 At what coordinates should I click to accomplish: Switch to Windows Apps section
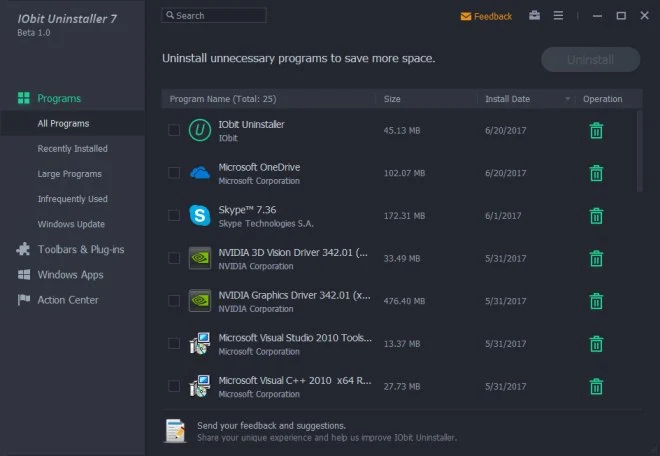click(70, 275)
